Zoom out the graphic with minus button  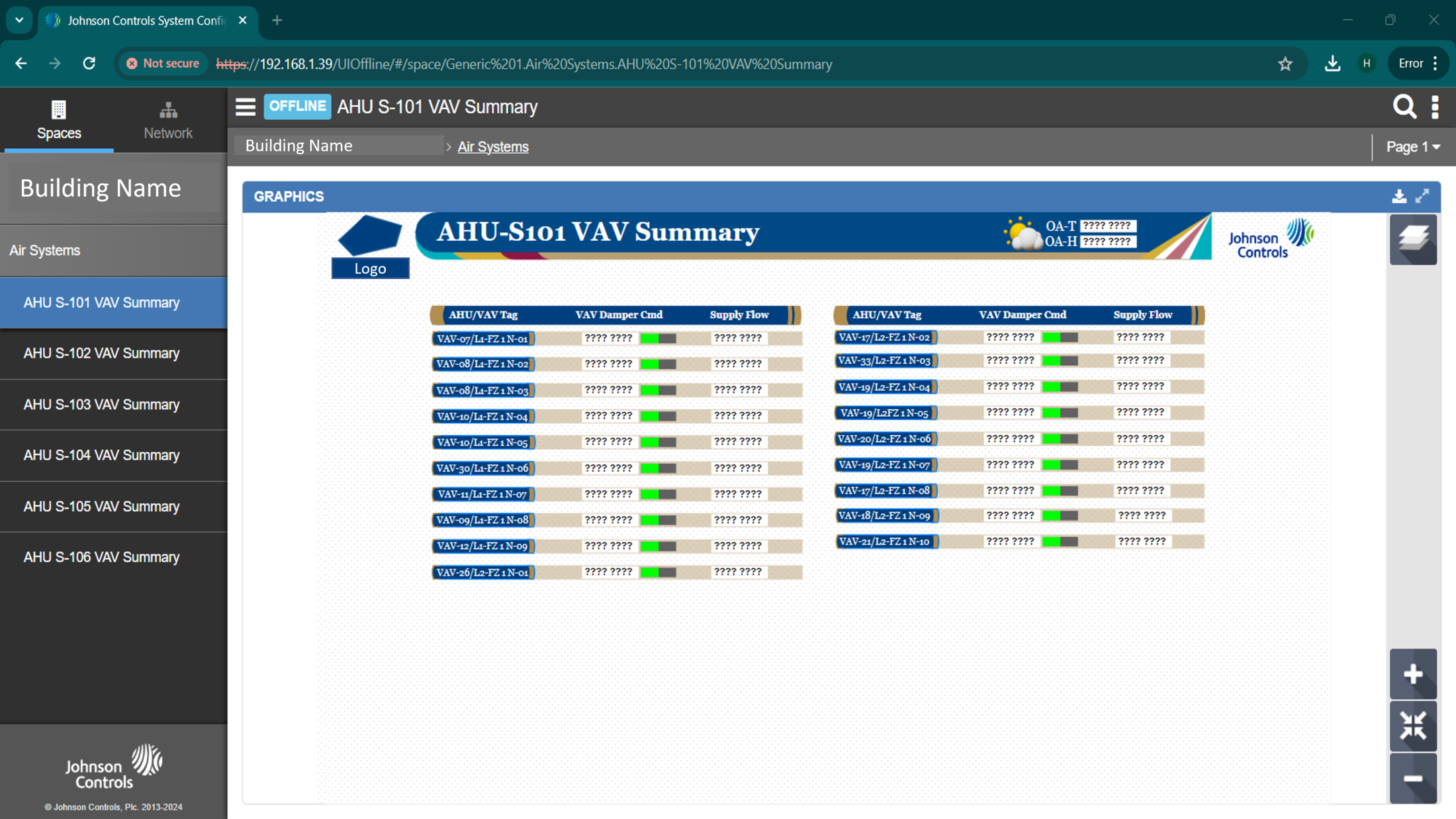[x=1413, y=779]
